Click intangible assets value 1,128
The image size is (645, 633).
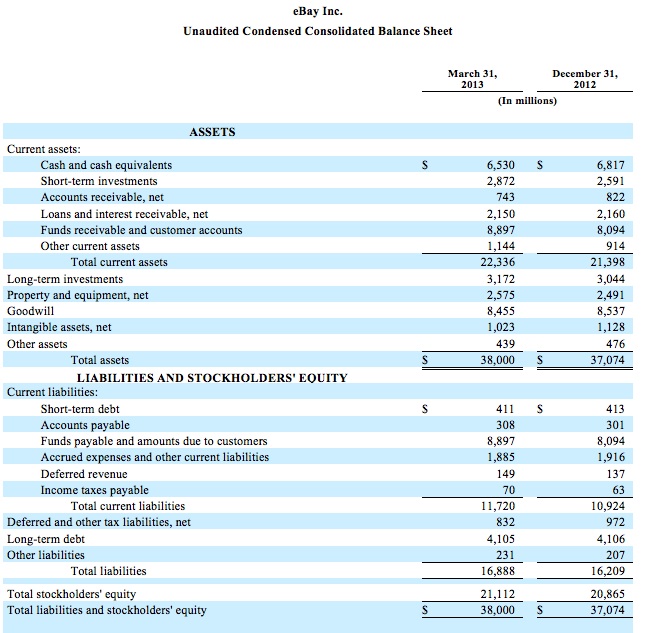(x=611, y=327)
